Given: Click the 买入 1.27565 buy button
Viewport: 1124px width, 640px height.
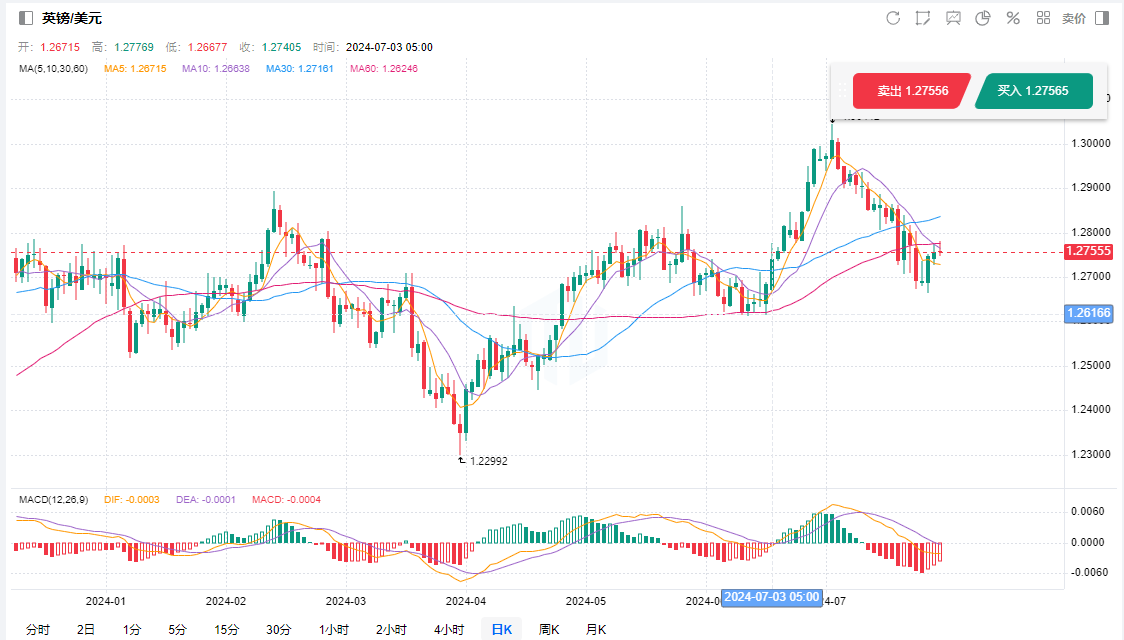Looking at the screenshot, I should tap(1032, 91).
